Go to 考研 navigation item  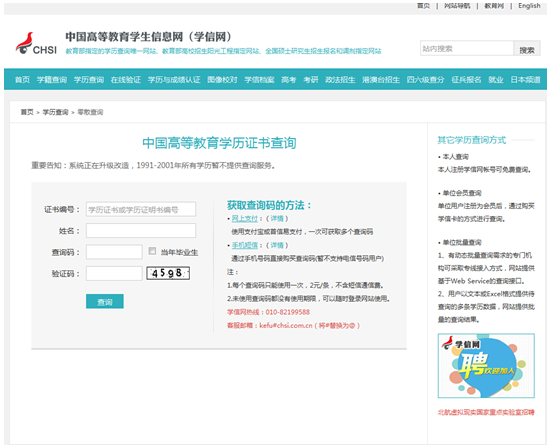311,80
